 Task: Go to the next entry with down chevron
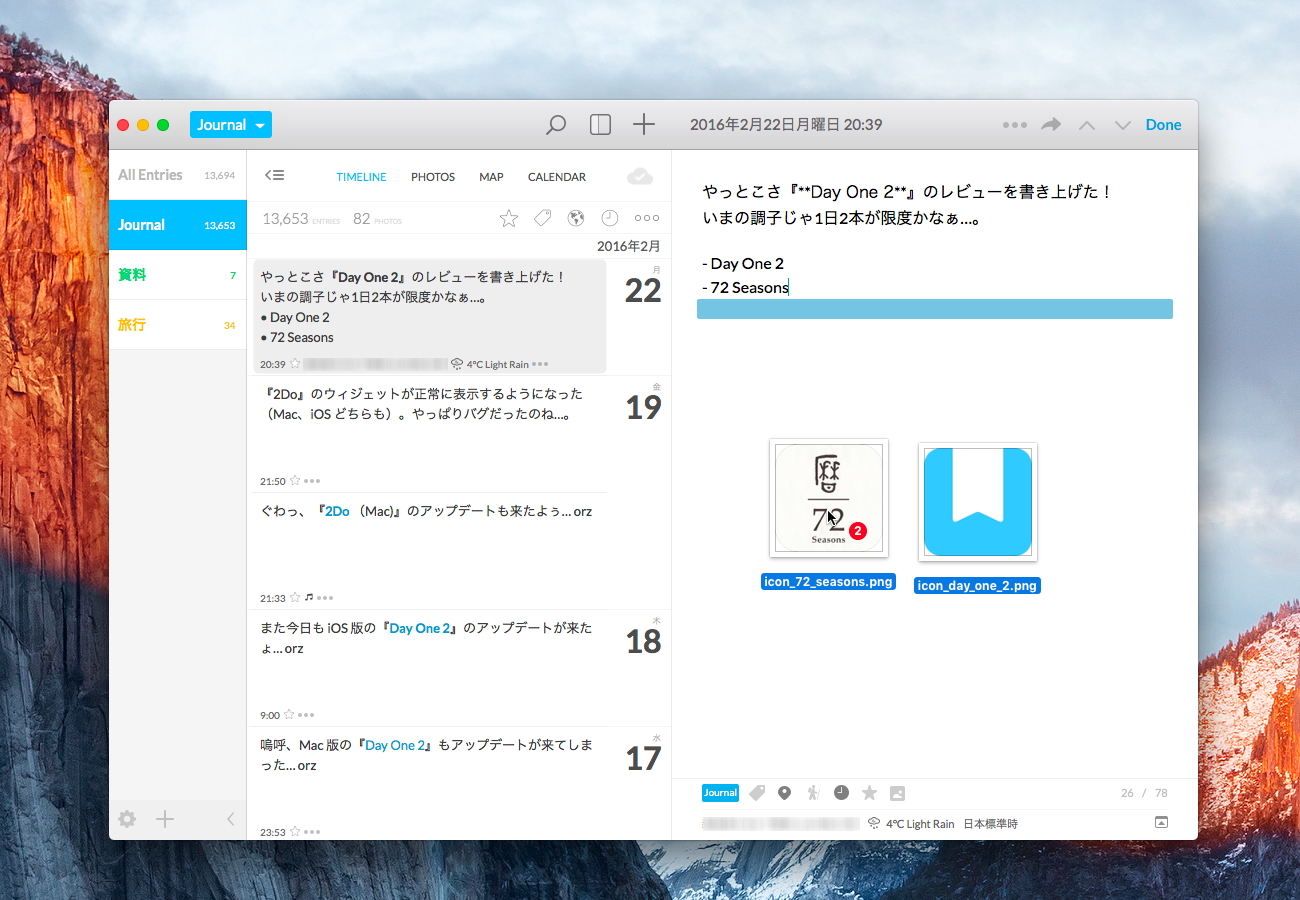click(x=1123, y=126)
